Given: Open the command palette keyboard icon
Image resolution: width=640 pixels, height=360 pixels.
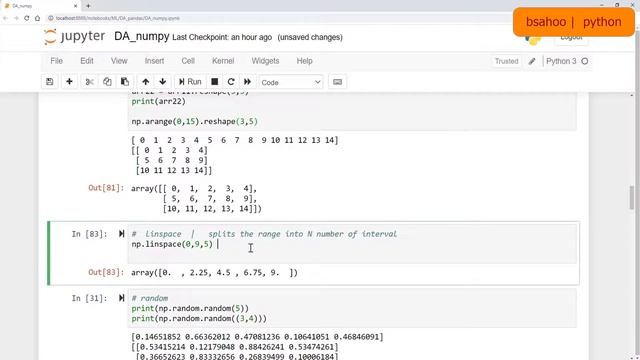Looking at the screenshot, I should 337,82.
